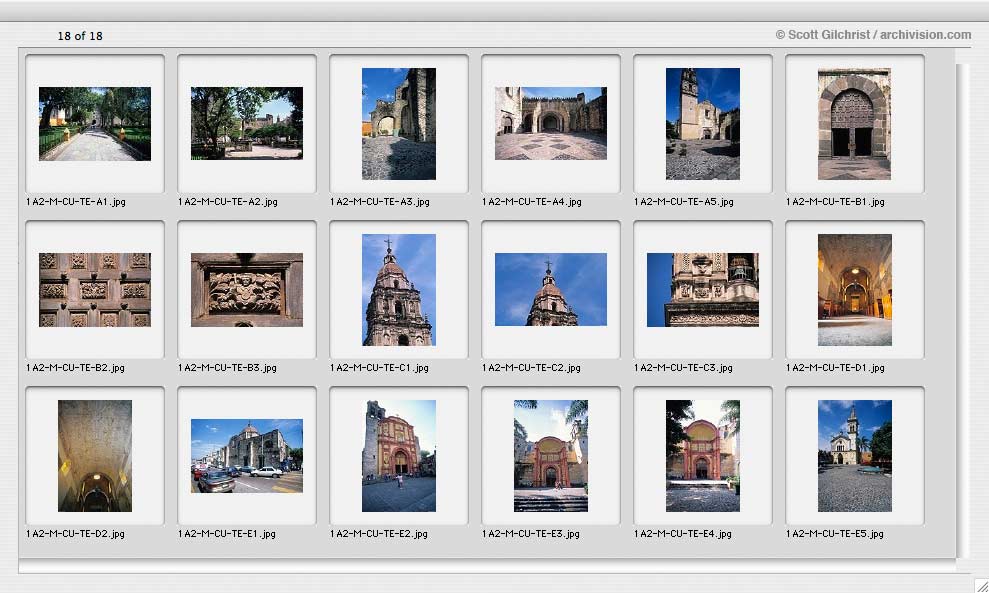Click filename label 1A2-M-CU-TE-D2.jpg
The height and width of the screenshot is (593, 989).
[x=75, y=534]
